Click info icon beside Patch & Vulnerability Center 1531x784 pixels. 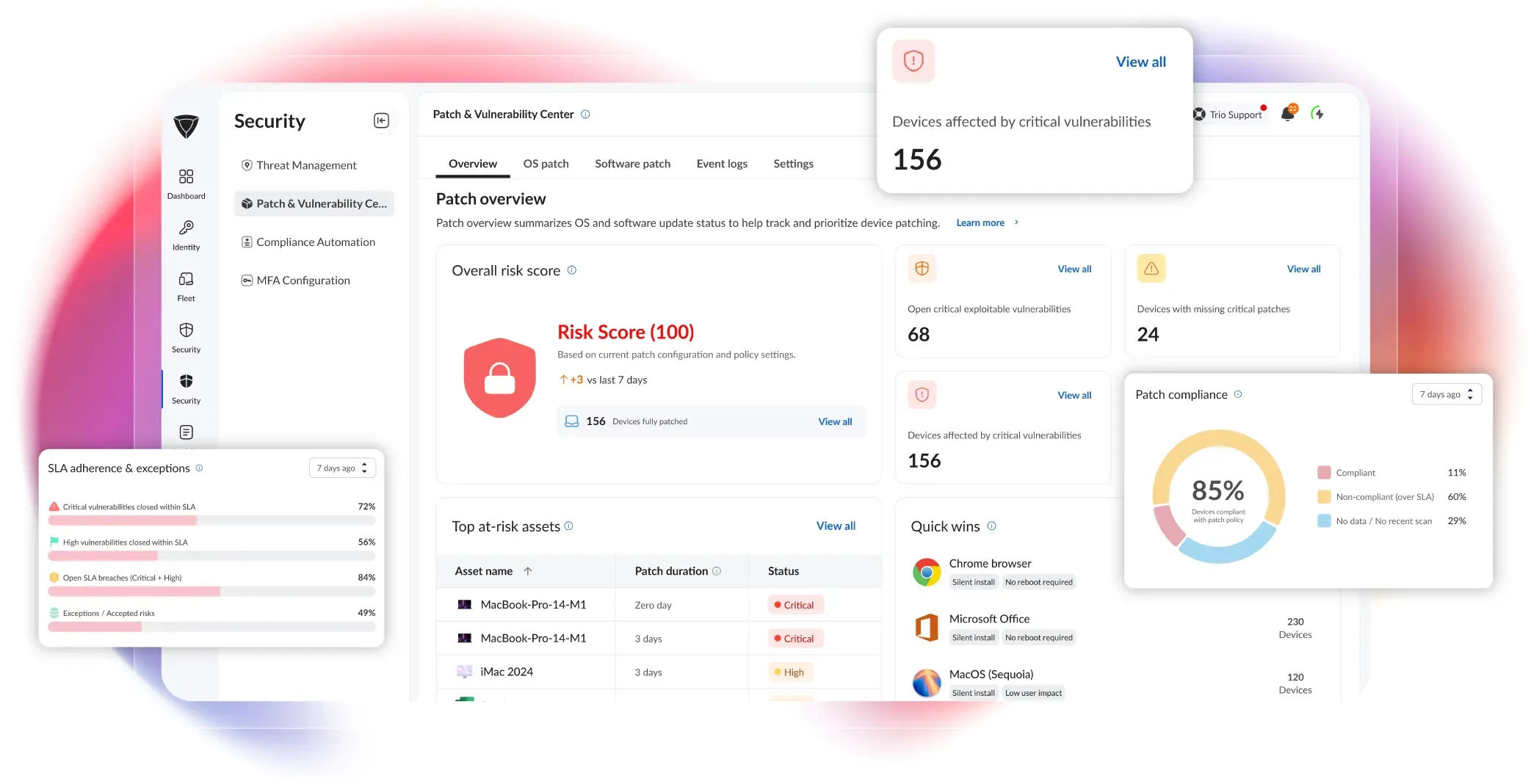coord(585,115)
